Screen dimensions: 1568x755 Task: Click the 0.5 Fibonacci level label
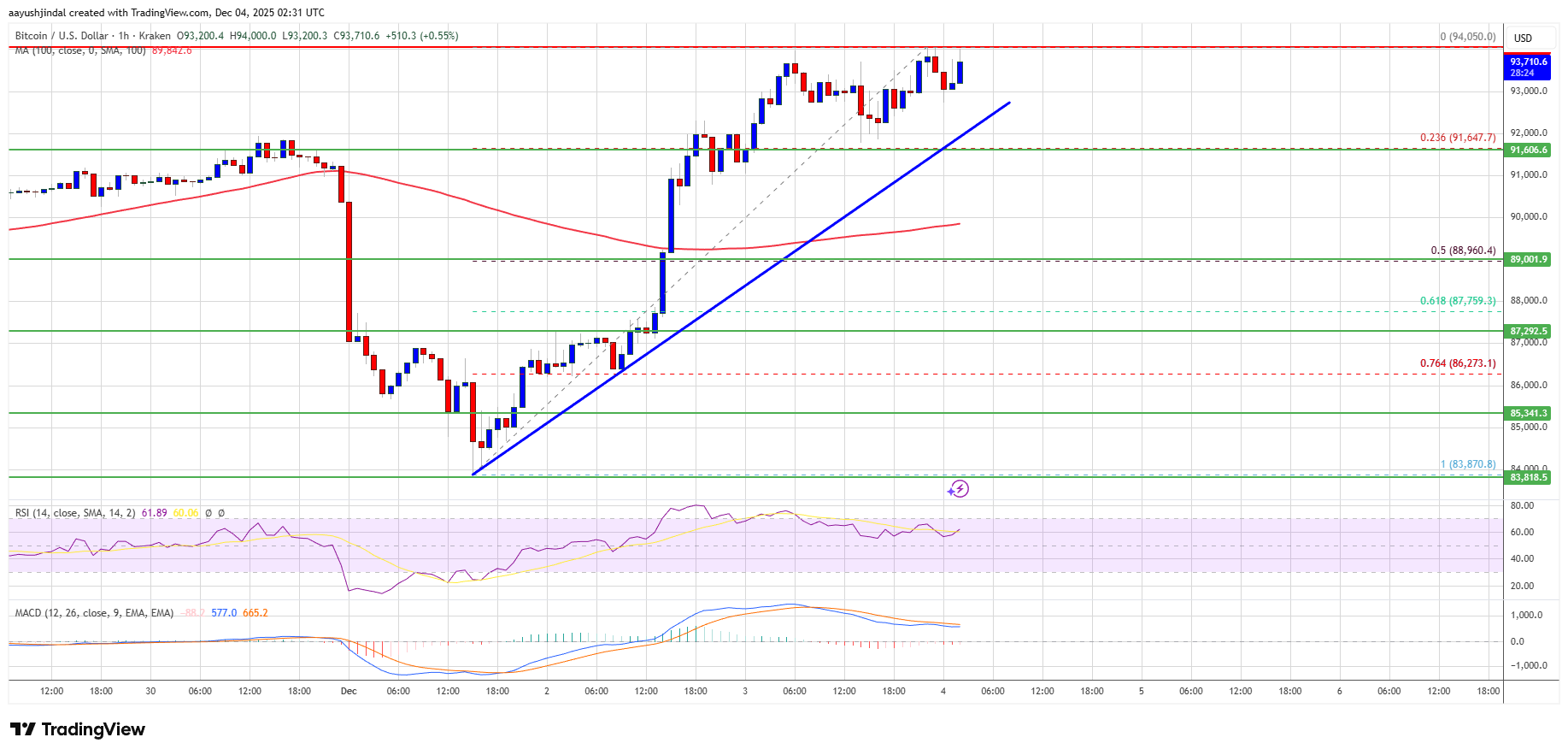coord(1463,251)
